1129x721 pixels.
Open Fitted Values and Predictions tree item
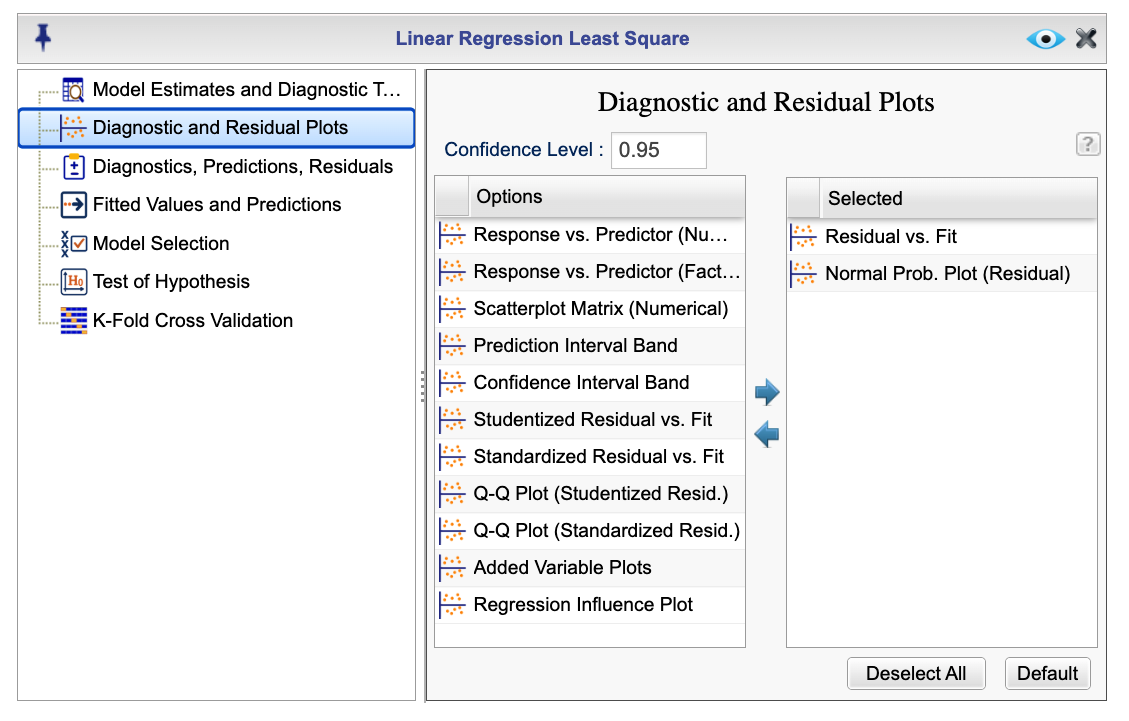(x=217, y=205)
